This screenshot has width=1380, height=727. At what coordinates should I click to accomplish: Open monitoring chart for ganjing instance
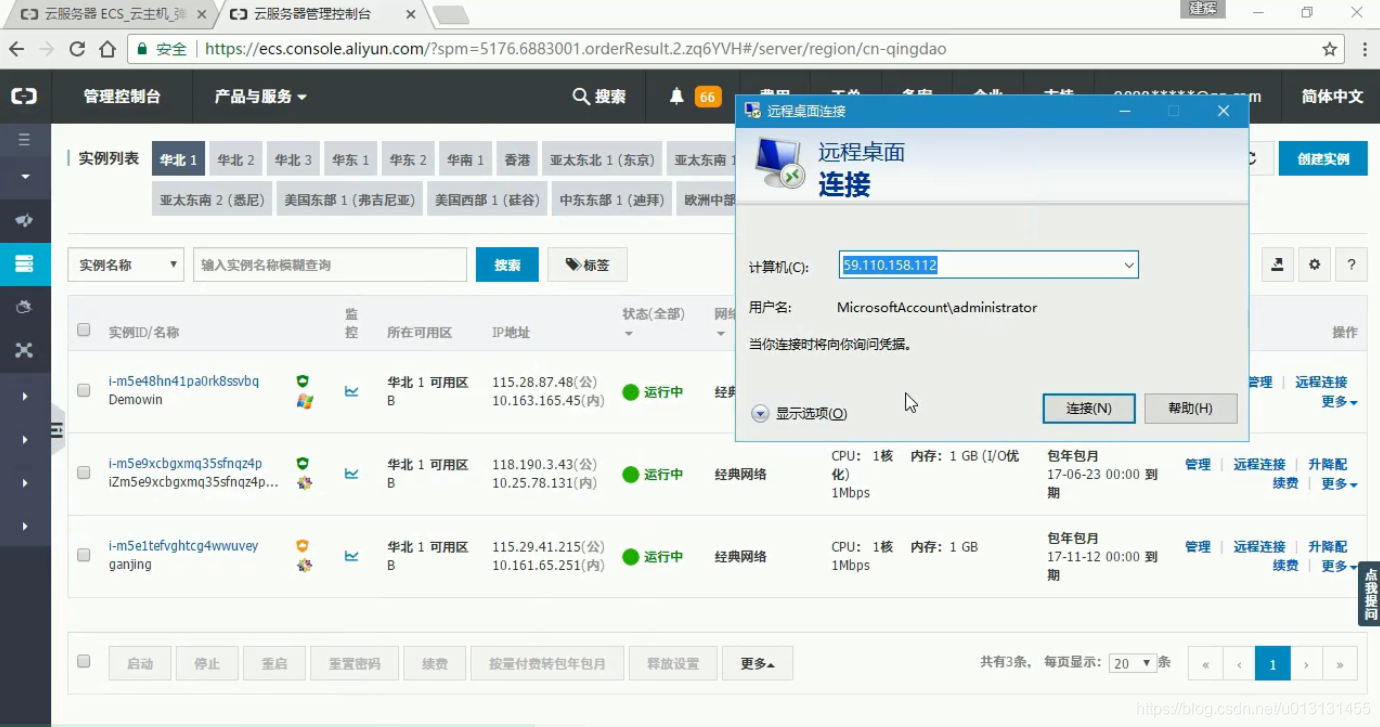coord(351,556)
